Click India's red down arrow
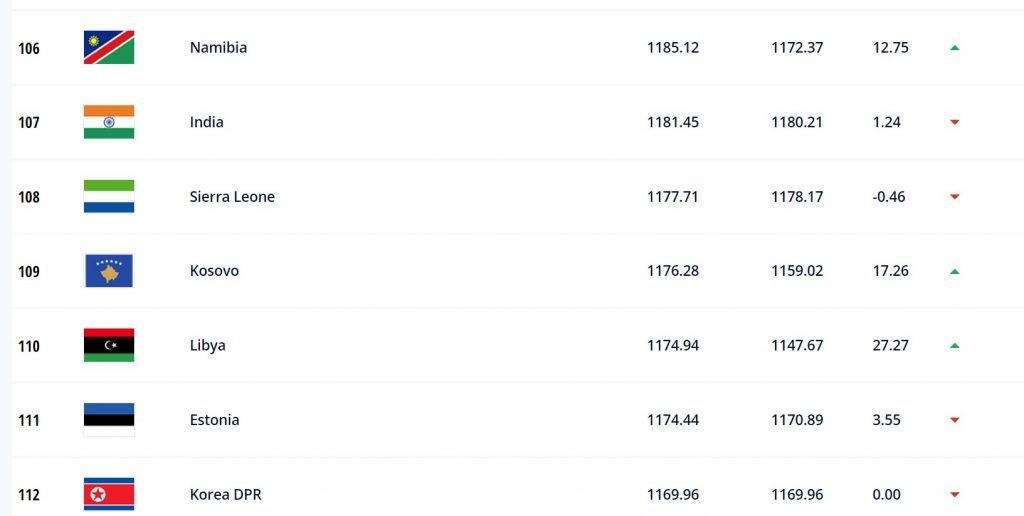 [955, 122]
